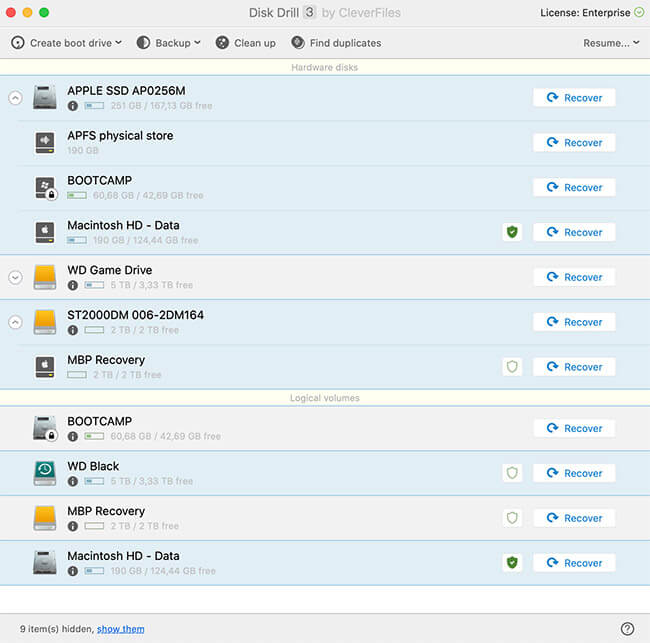The width and height of the screenshot is (650, 643).
Task: Click Find duplicates in toolbar
Action: (336, 43)
